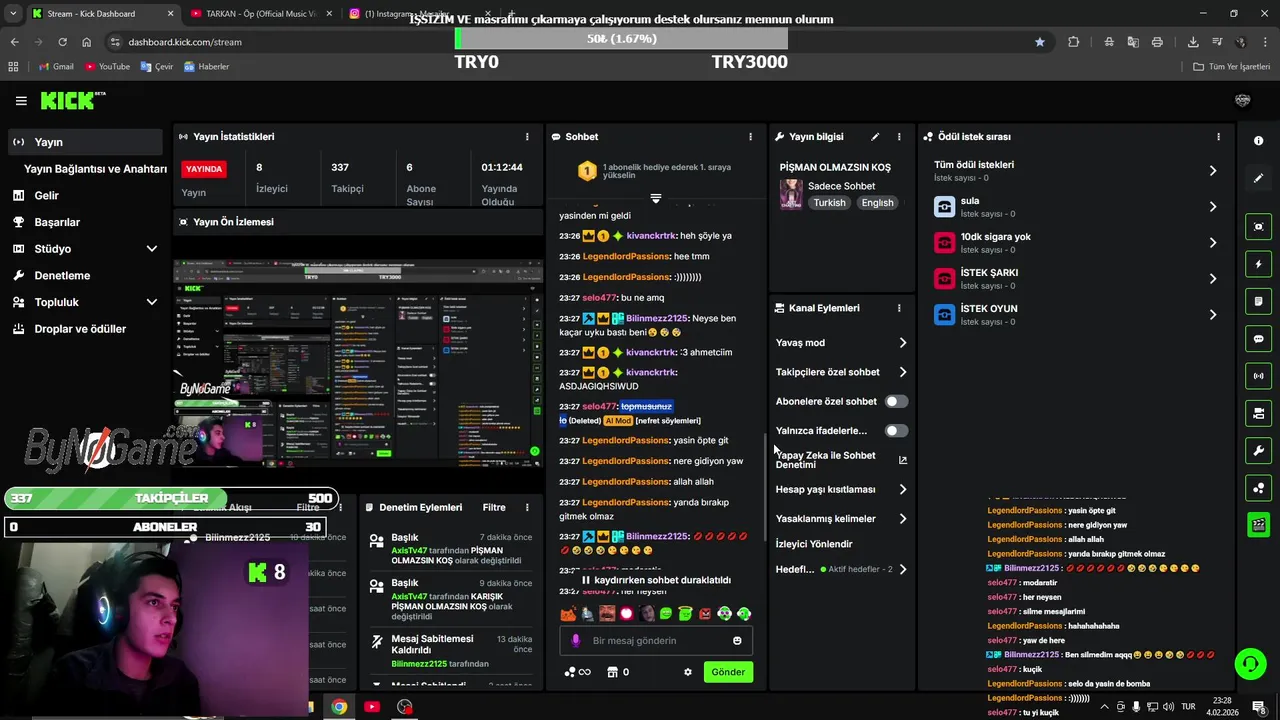Click the shop icon below chat
The width and height of the screenshot is (1280, 720).
point(613,672)
